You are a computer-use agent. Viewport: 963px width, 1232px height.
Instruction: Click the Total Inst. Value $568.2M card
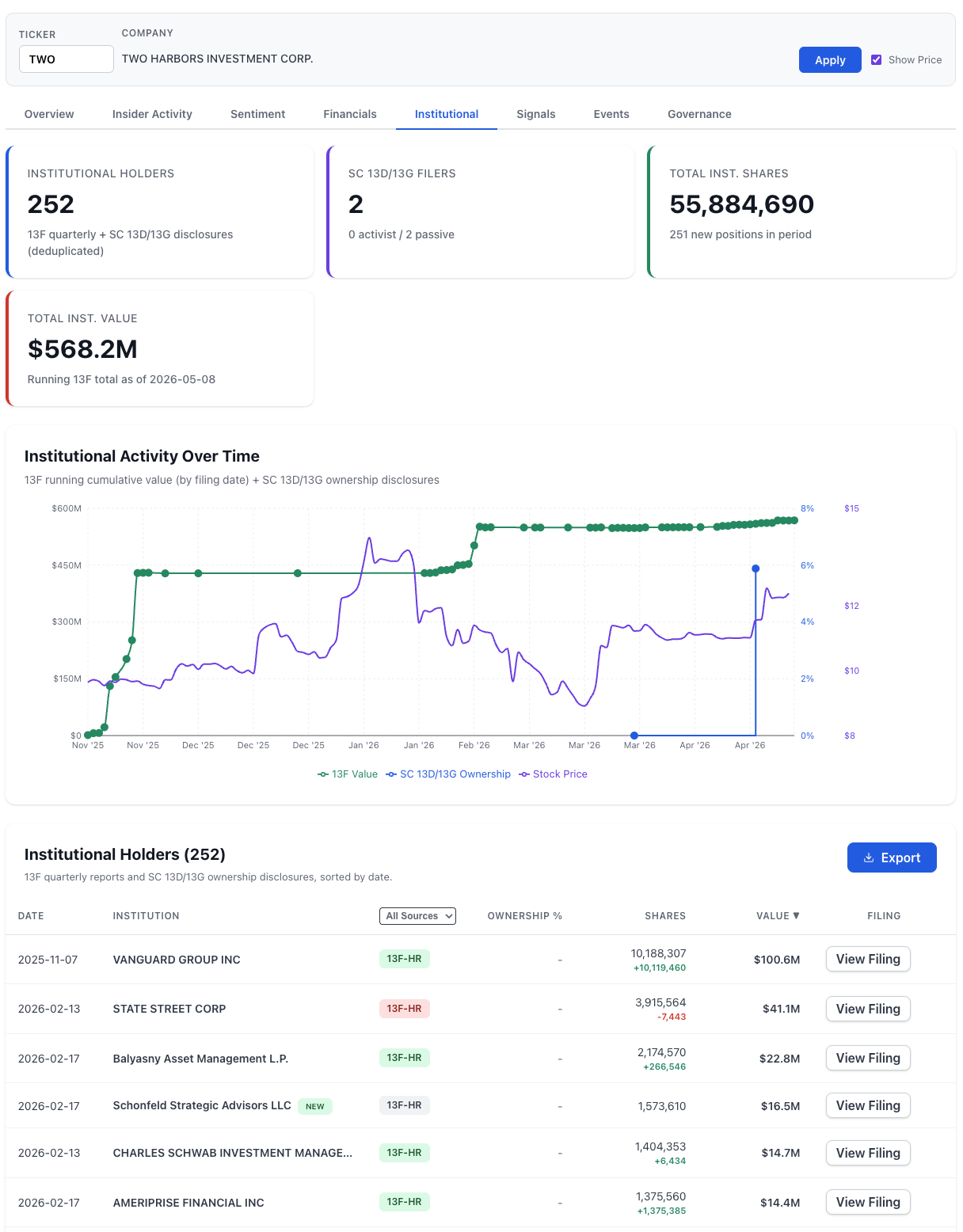[x=160, y=348]
